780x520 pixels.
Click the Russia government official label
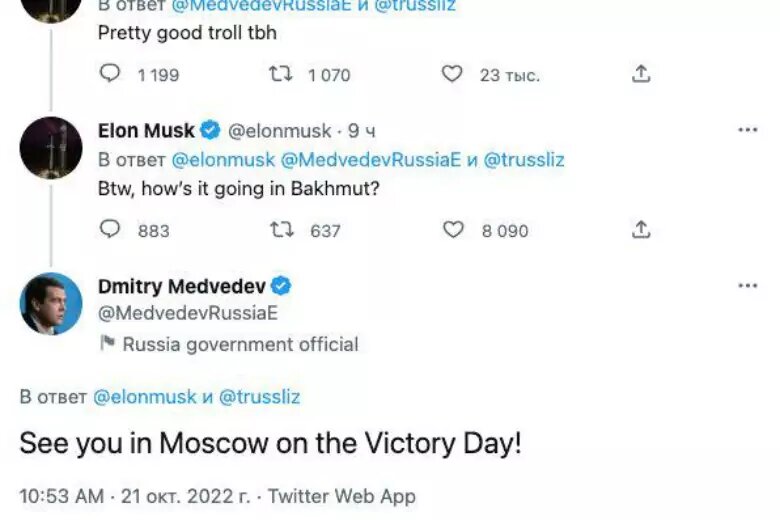pyautogui.click(x=239, y=344)
